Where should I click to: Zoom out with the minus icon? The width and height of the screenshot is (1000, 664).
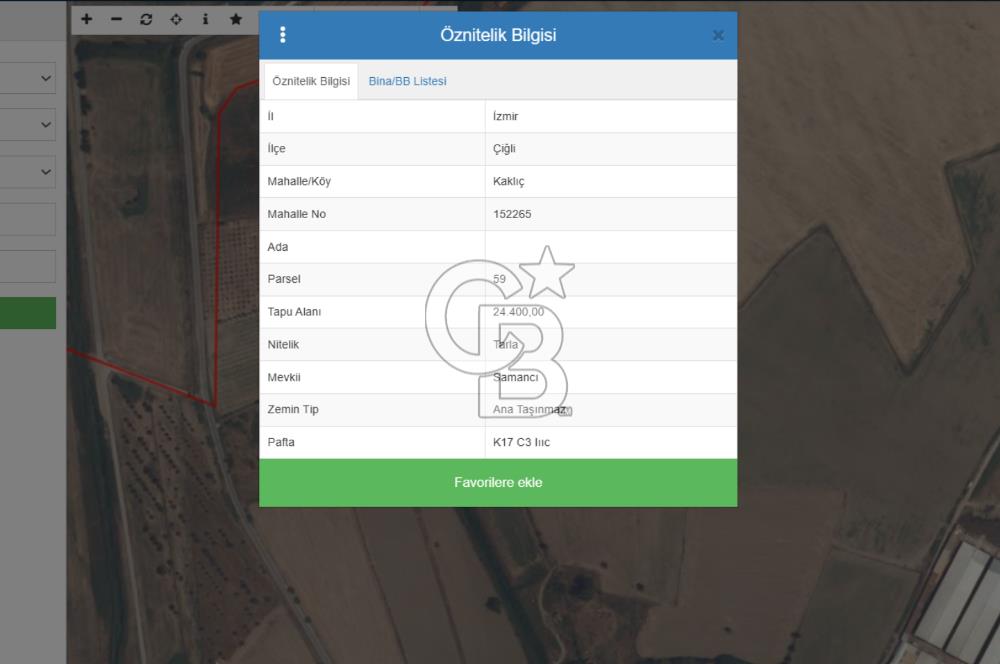pyautogui.click(x=116, y=19)
